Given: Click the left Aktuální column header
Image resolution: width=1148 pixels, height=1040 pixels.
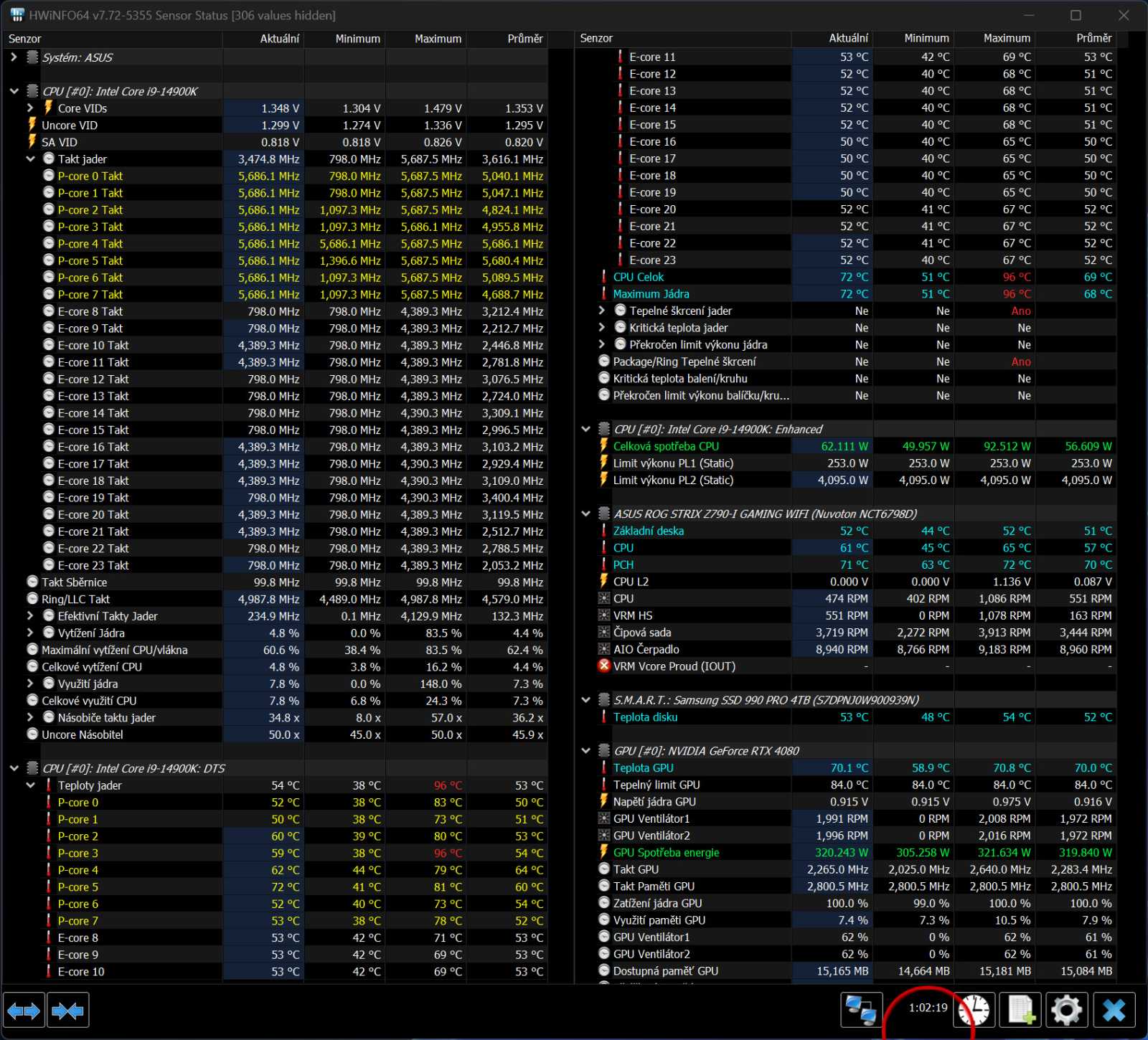Looking at the screenshot, I should tap(263, 39).
